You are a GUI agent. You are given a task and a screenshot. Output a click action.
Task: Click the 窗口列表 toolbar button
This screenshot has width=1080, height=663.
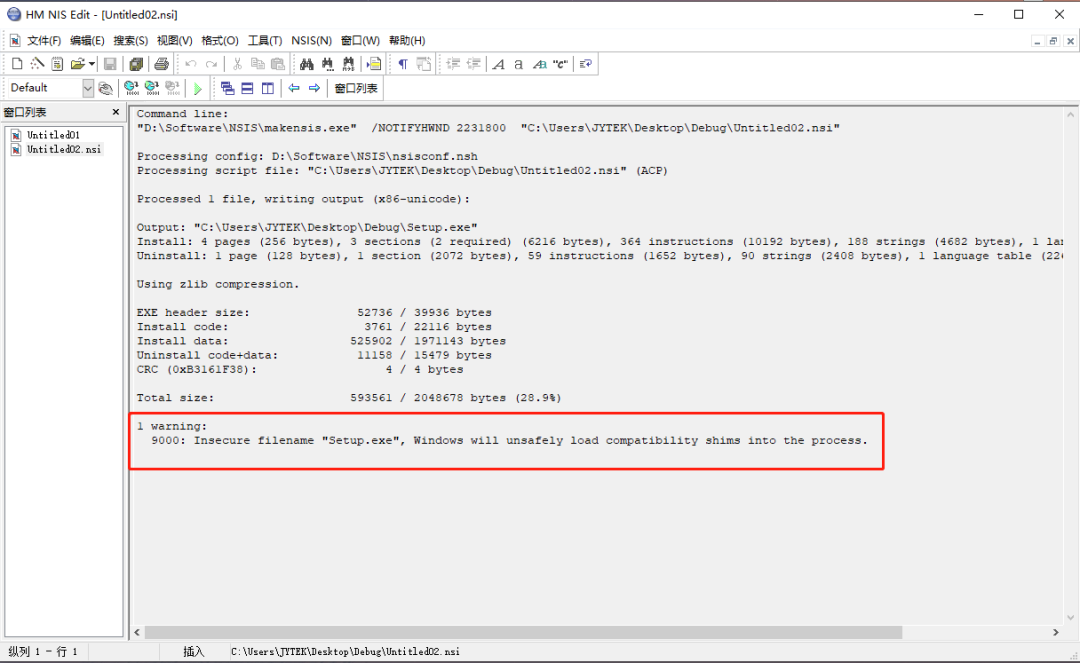pyautogui.click(x=356, y=88)
